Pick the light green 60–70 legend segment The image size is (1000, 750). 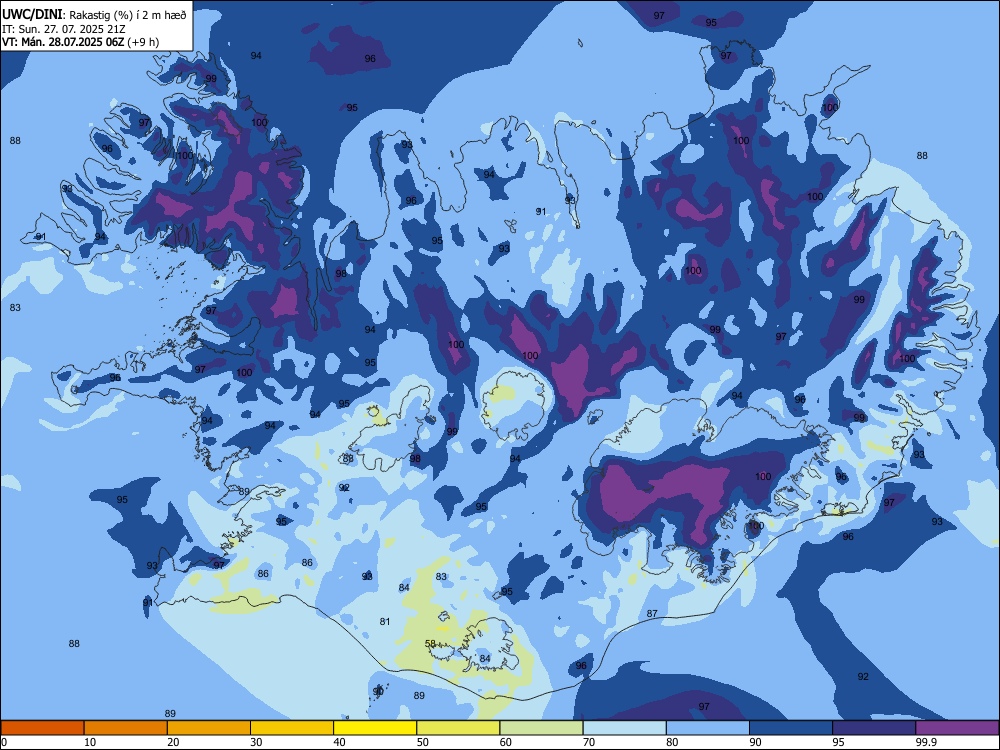(x=541, y=728)
